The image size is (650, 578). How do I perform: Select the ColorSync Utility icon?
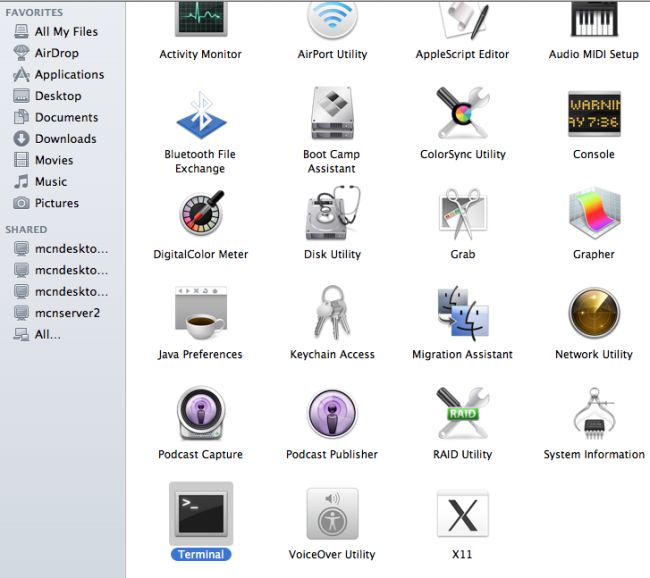463,112
